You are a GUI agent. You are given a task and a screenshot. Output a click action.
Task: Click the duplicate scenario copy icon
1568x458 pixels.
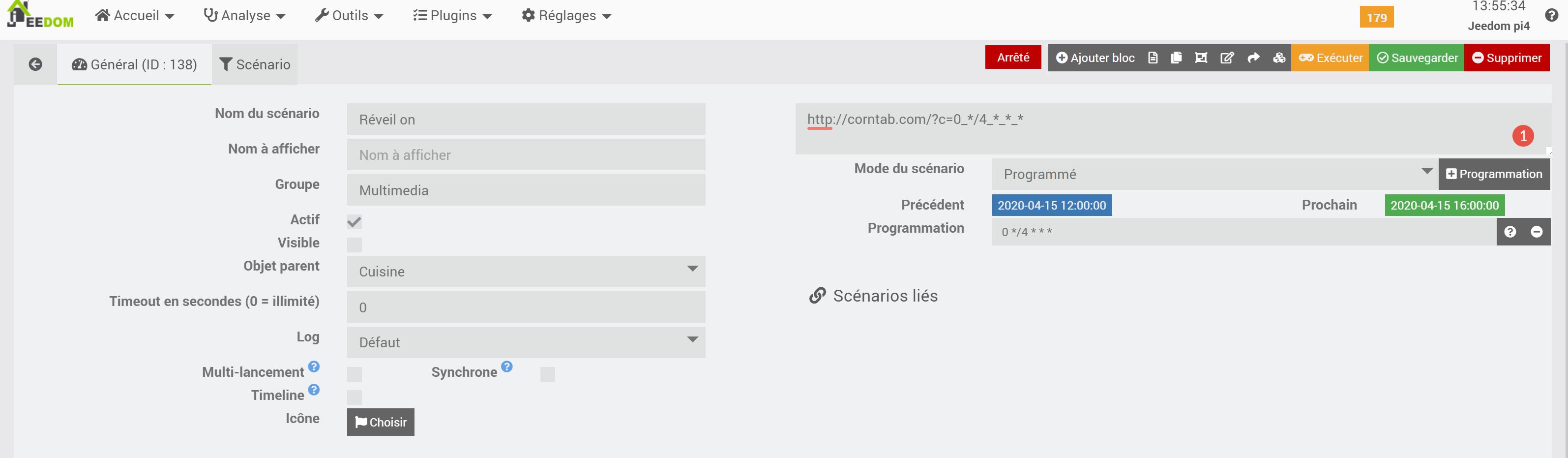(x=1176, y=58)
